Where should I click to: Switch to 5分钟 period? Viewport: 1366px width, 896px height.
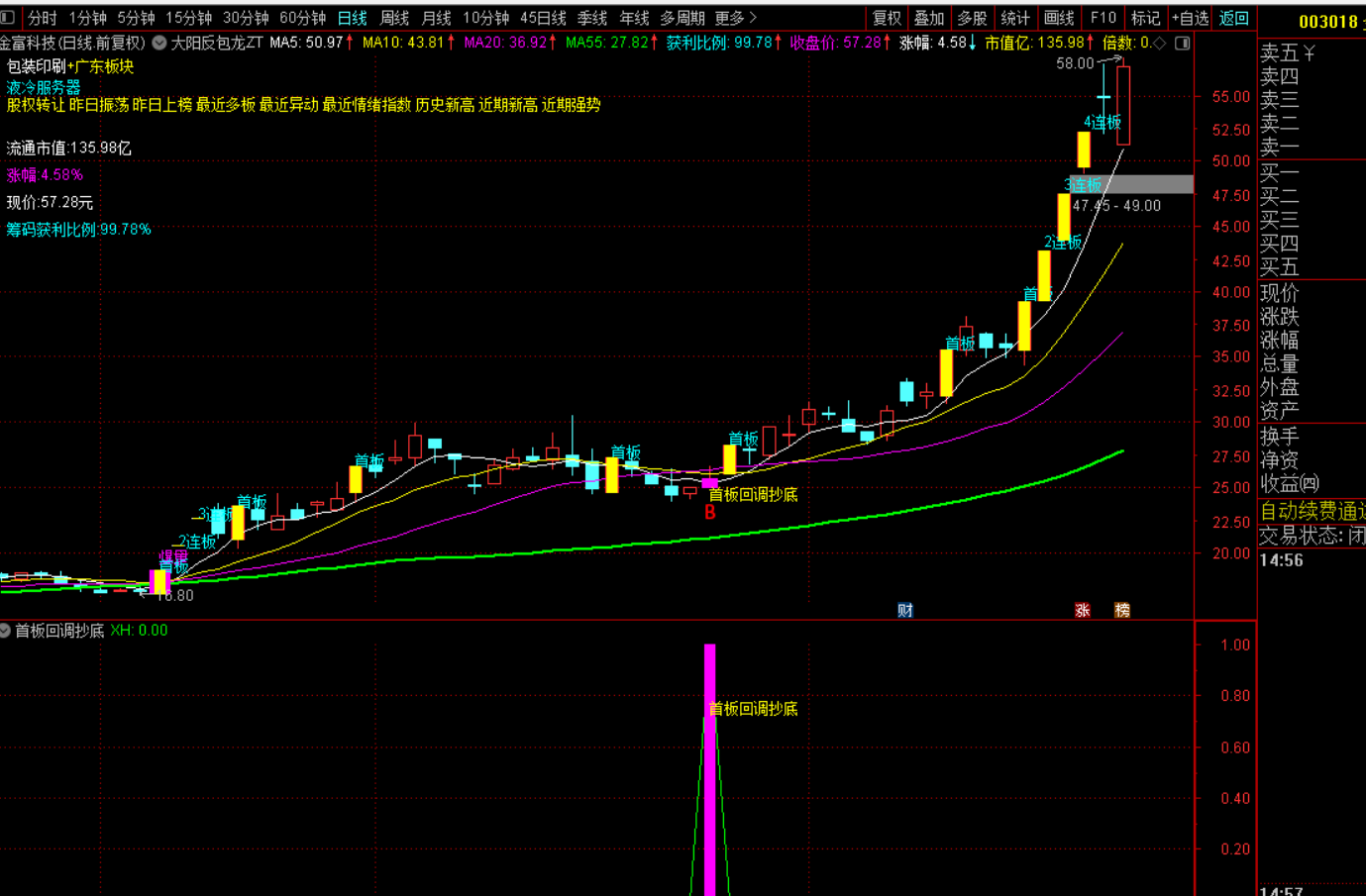(137, 18)
